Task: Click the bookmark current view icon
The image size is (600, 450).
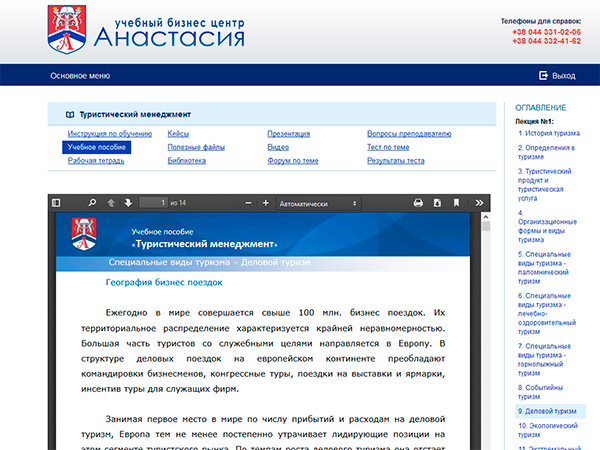Action: click(458, 203)
